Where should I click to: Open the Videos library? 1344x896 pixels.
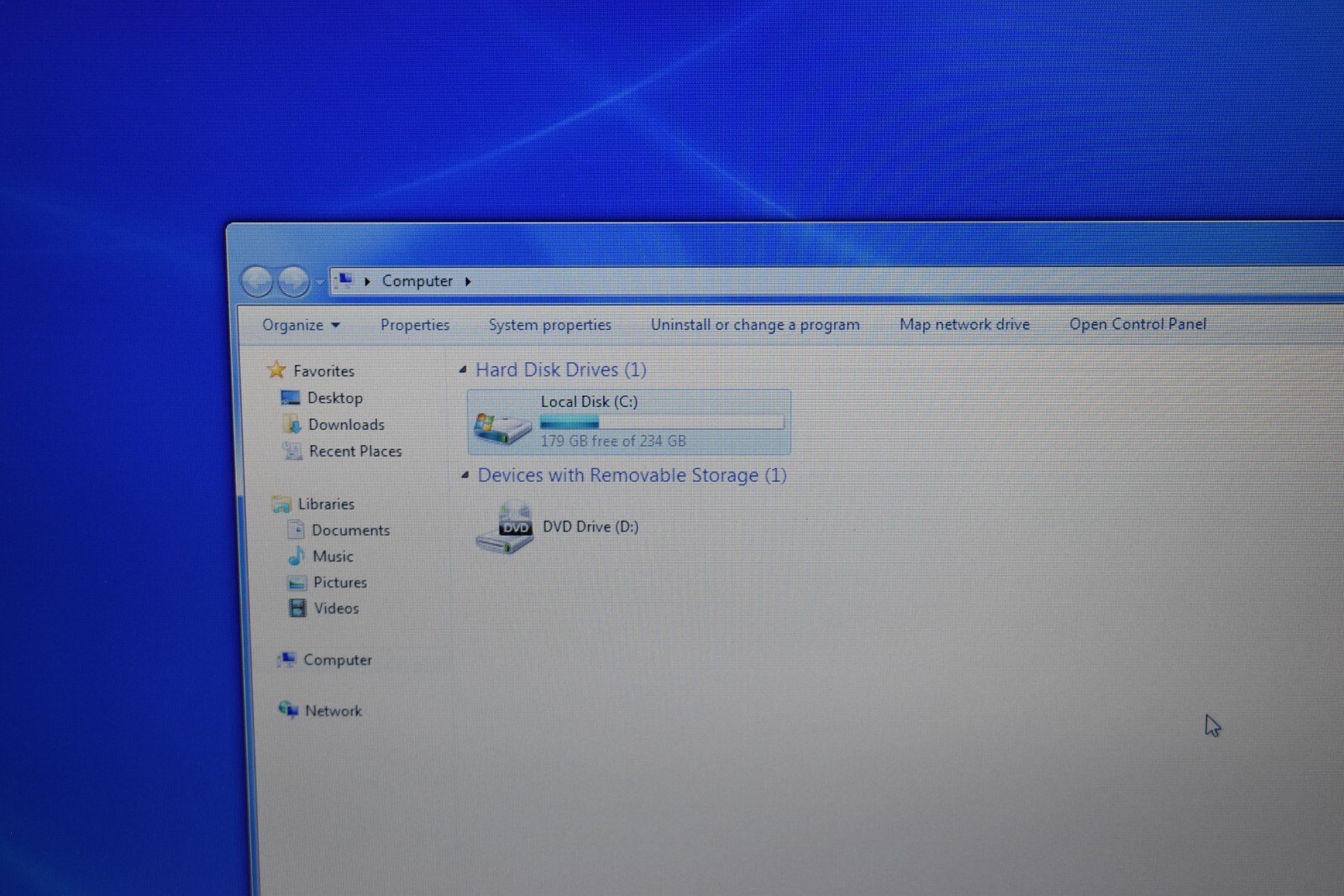coord(336,608)
